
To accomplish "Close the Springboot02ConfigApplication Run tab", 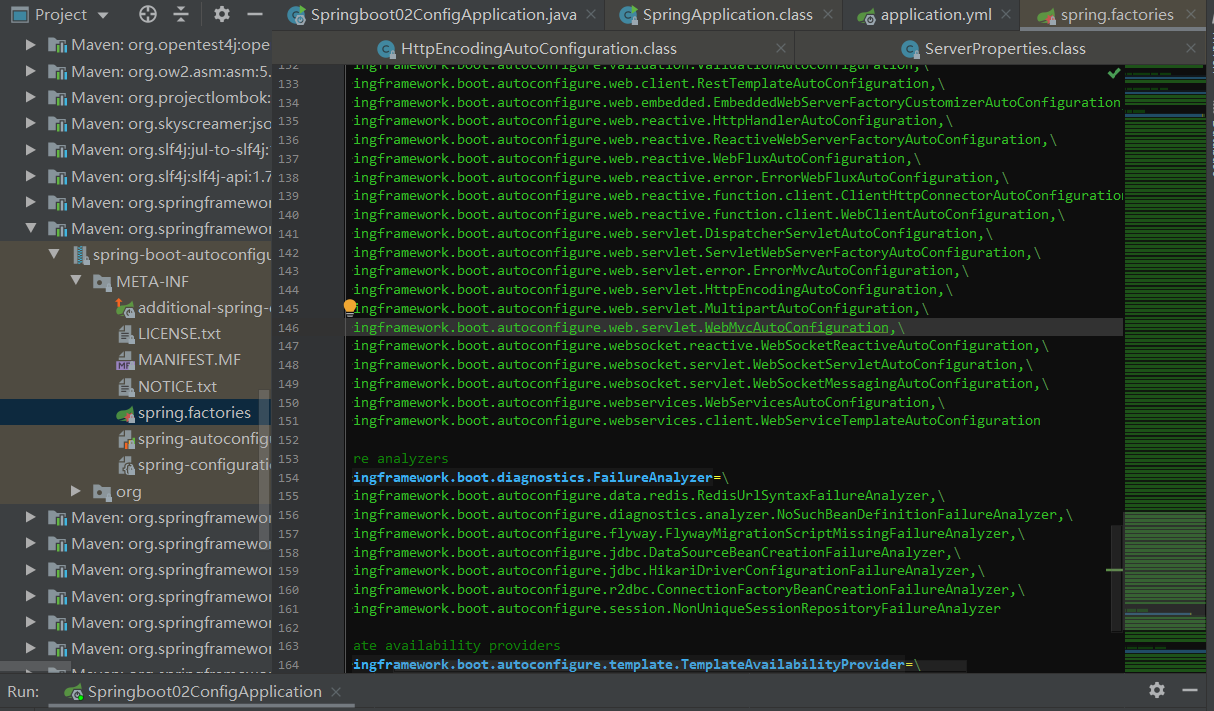I will click(x=335, y=691).
